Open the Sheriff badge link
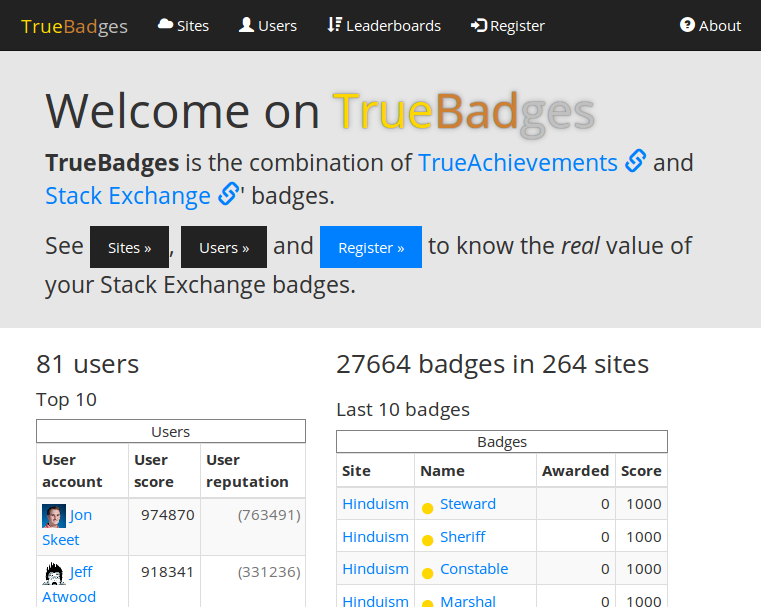This screenshot has height=607, width=761. coord(463,537)
